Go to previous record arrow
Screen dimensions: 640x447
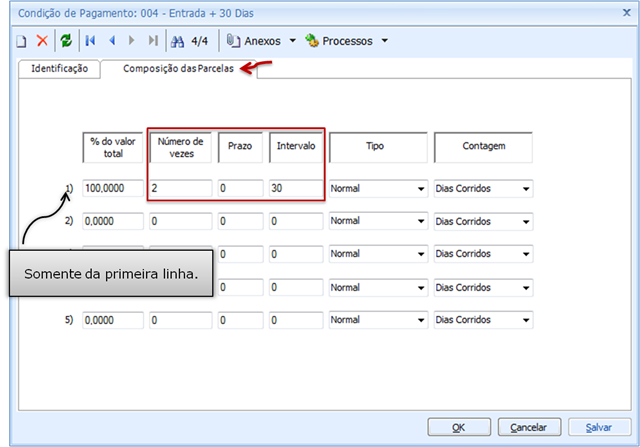(112, 40)
